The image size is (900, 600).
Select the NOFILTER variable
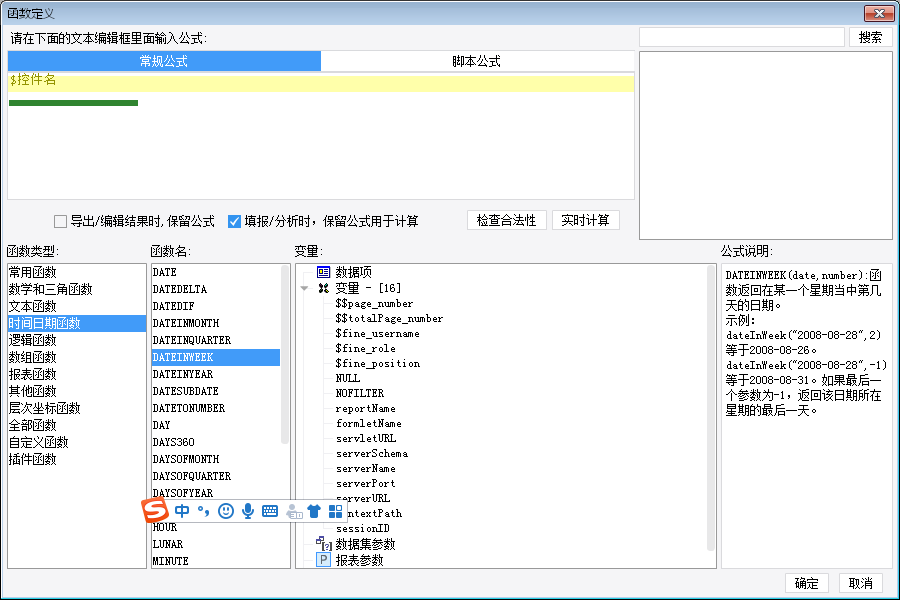[360, 393]
